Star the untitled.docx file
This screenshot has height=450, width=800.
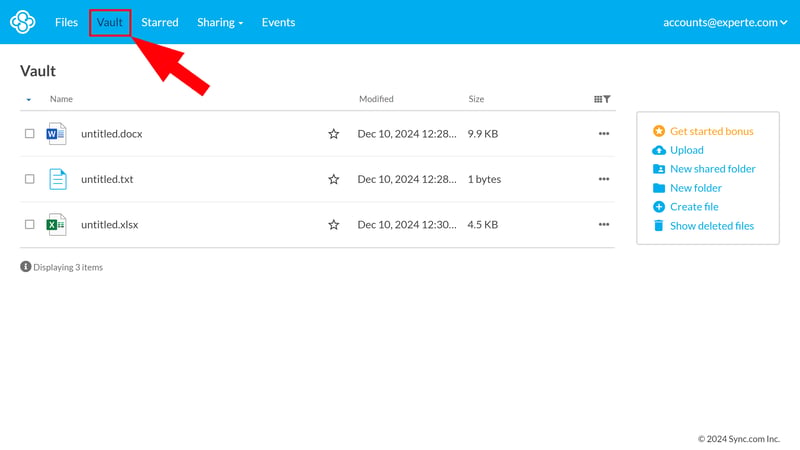334,134
